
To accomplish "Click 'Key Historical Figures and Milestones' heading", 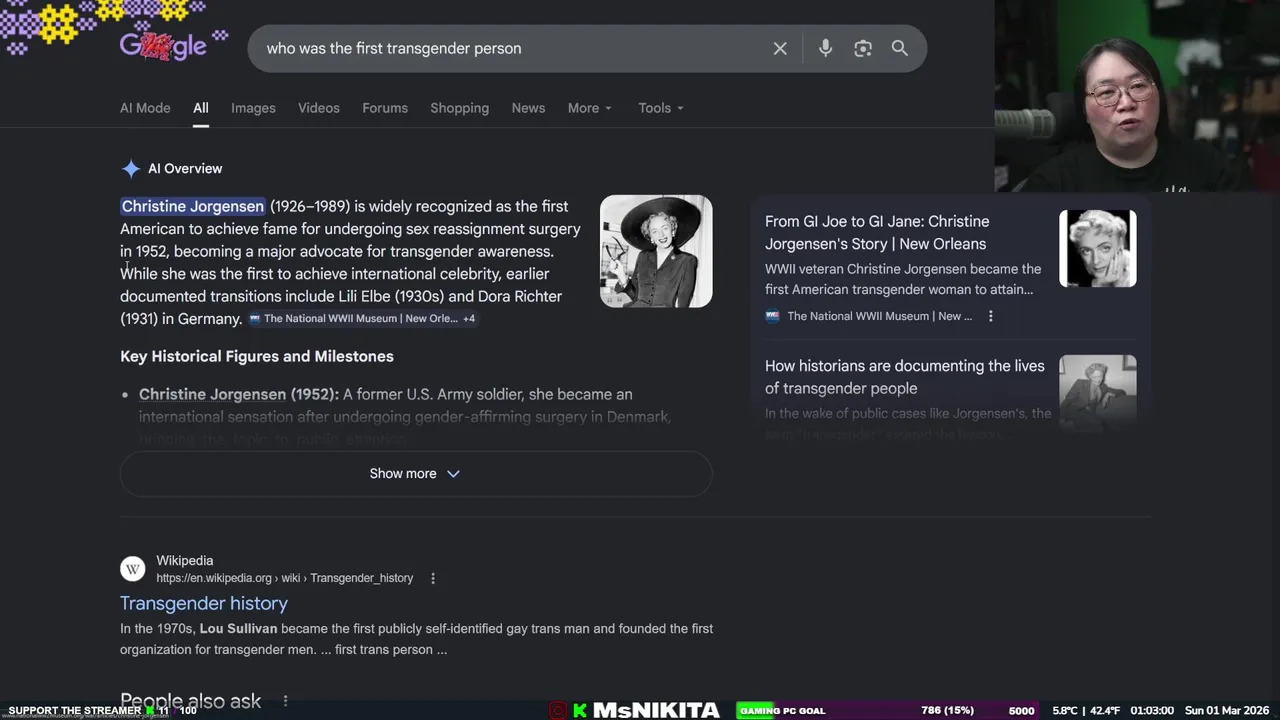I will click(257, 356).
